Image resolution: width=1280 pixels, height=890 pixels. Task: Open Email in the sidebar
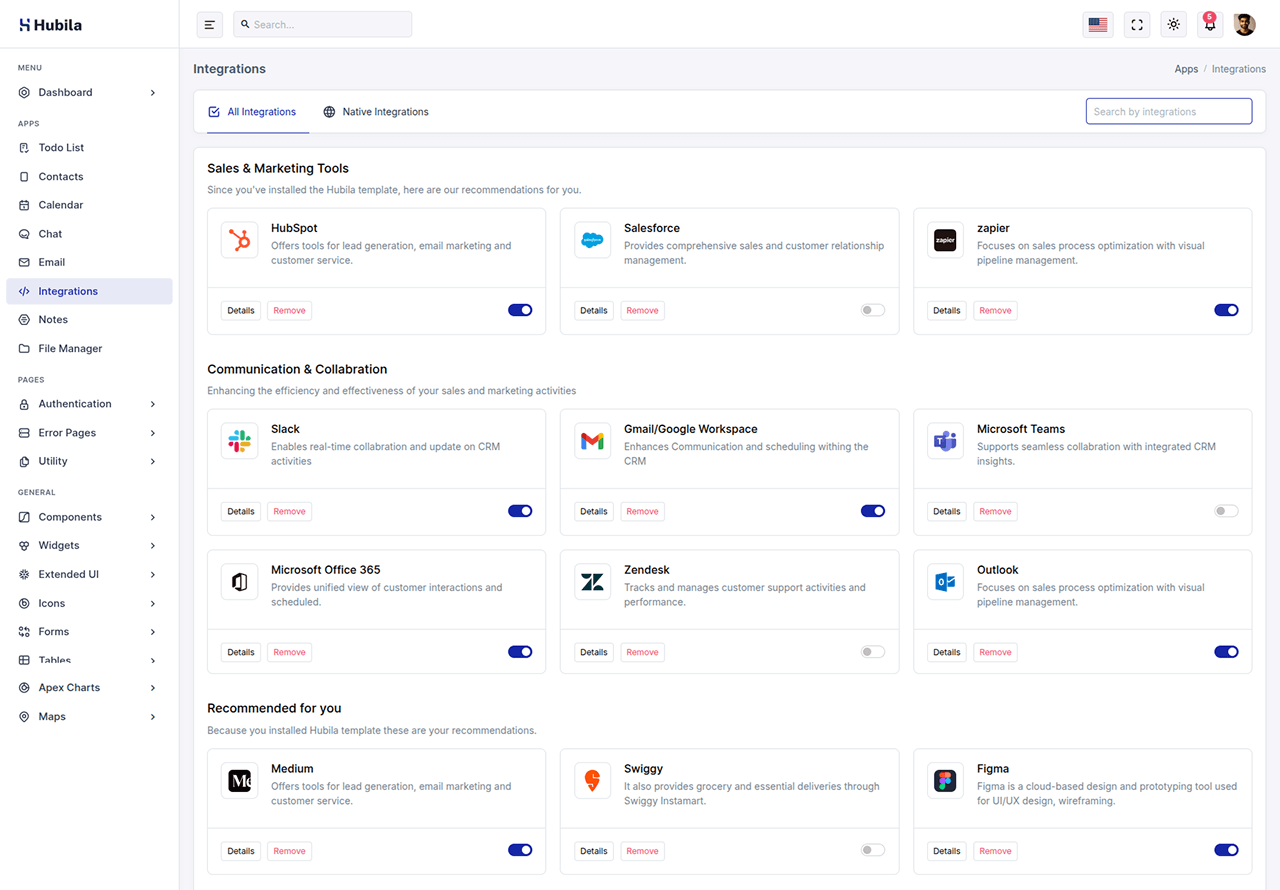pos(89,263)
